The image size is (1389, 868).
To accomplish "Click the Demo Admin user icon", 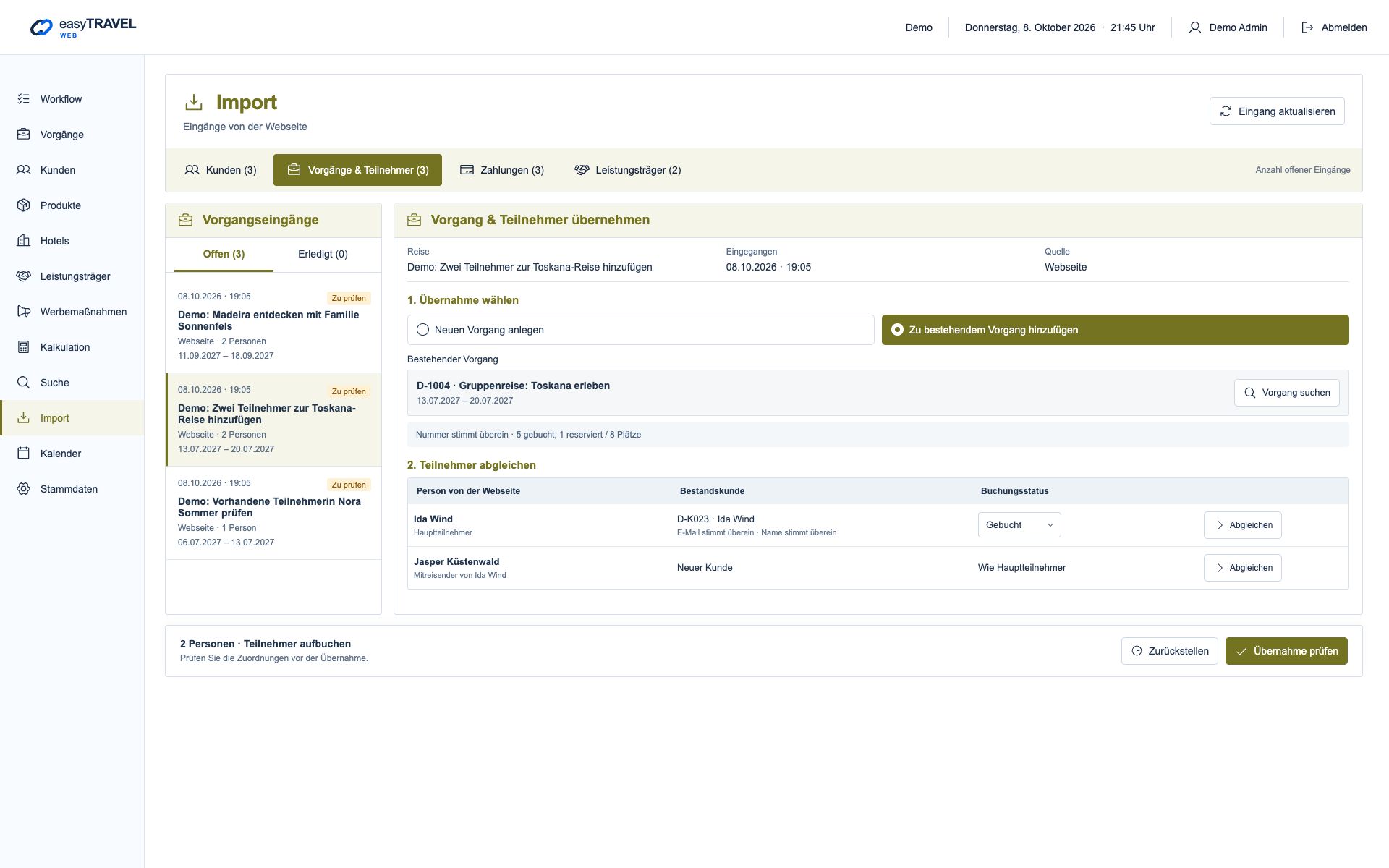I will pos(1194,27).
